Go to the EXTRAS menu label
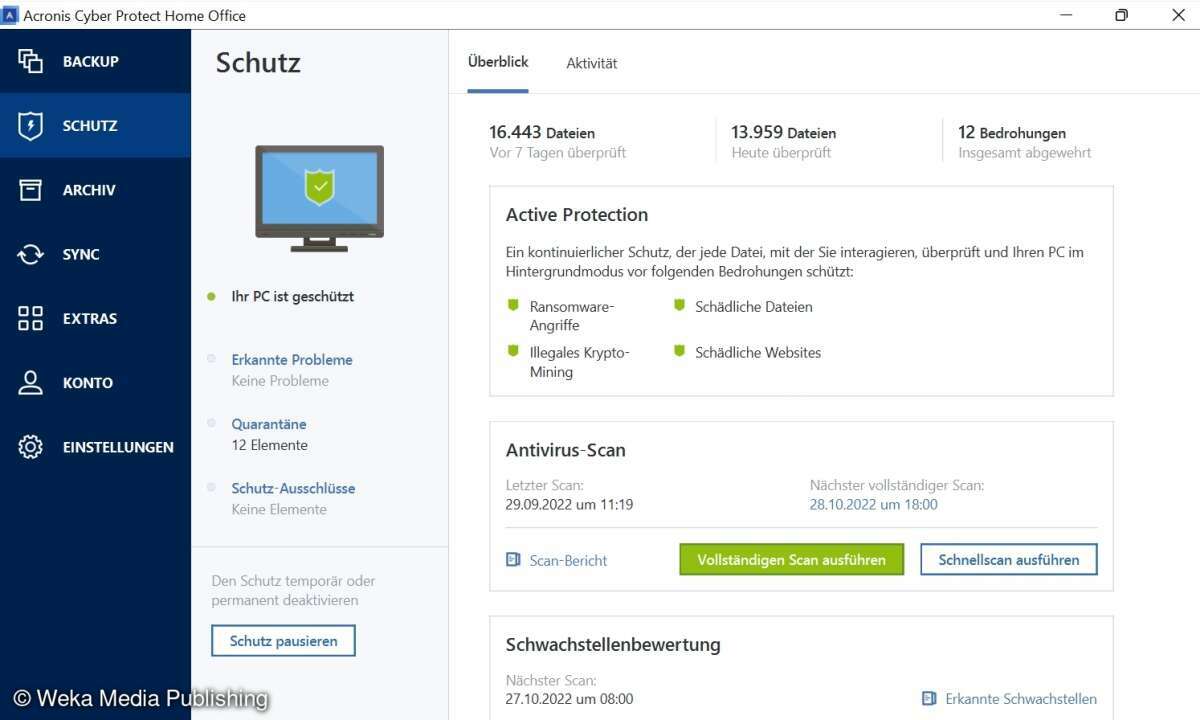Viewport: 1200px width, 720px height. point(90,319)
